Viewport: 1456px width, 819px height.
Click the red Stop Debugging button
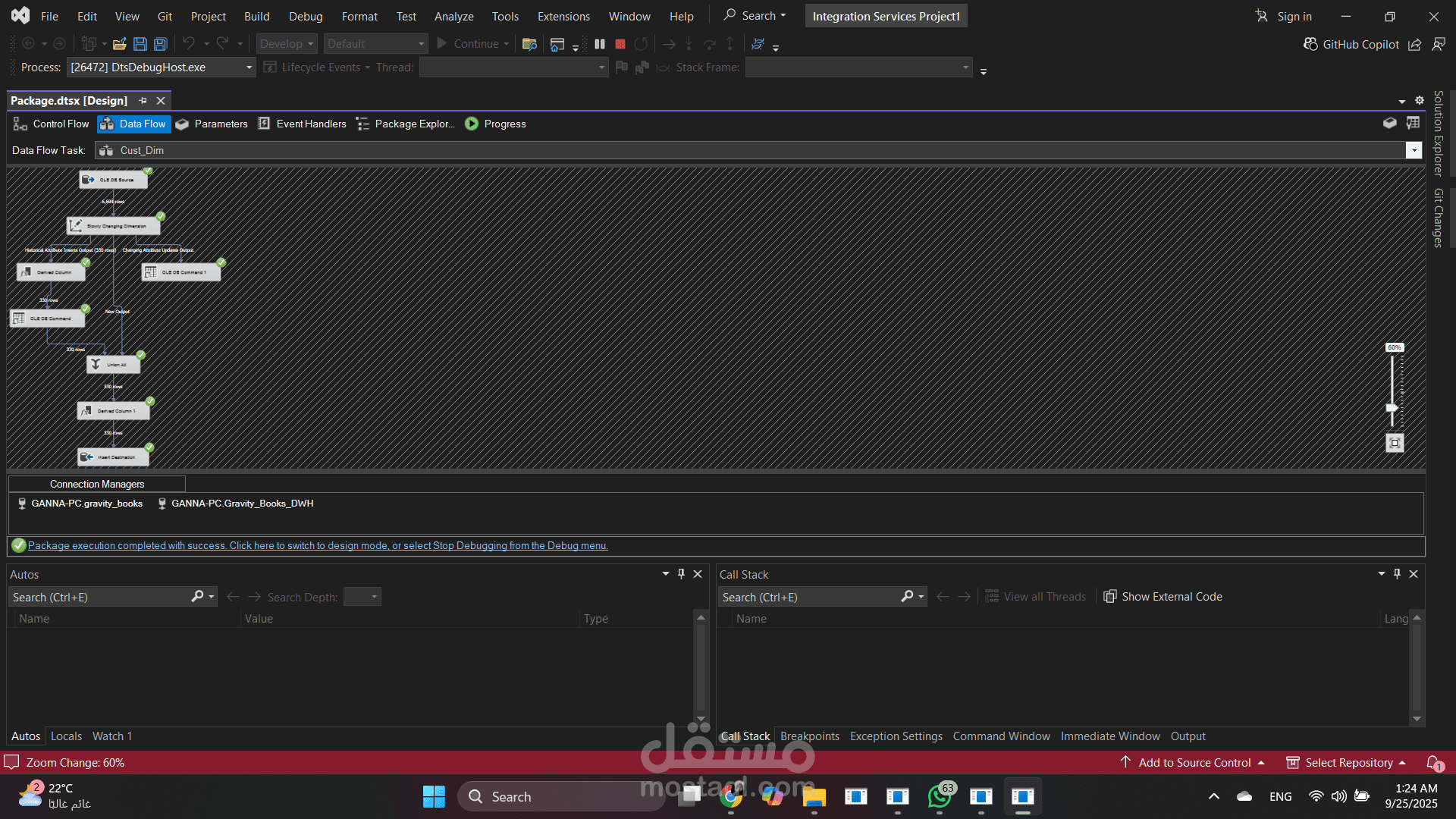(x=620, y=44)
